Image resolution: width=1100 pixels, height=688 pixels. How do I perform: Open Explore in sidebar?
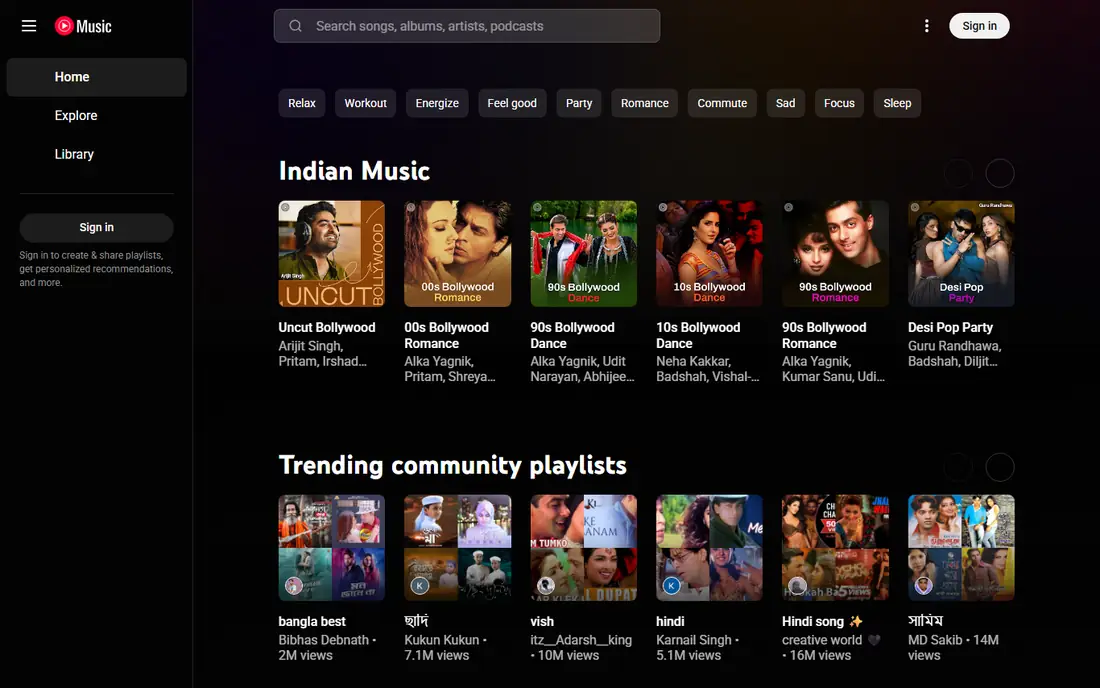(x=96, y=116)
